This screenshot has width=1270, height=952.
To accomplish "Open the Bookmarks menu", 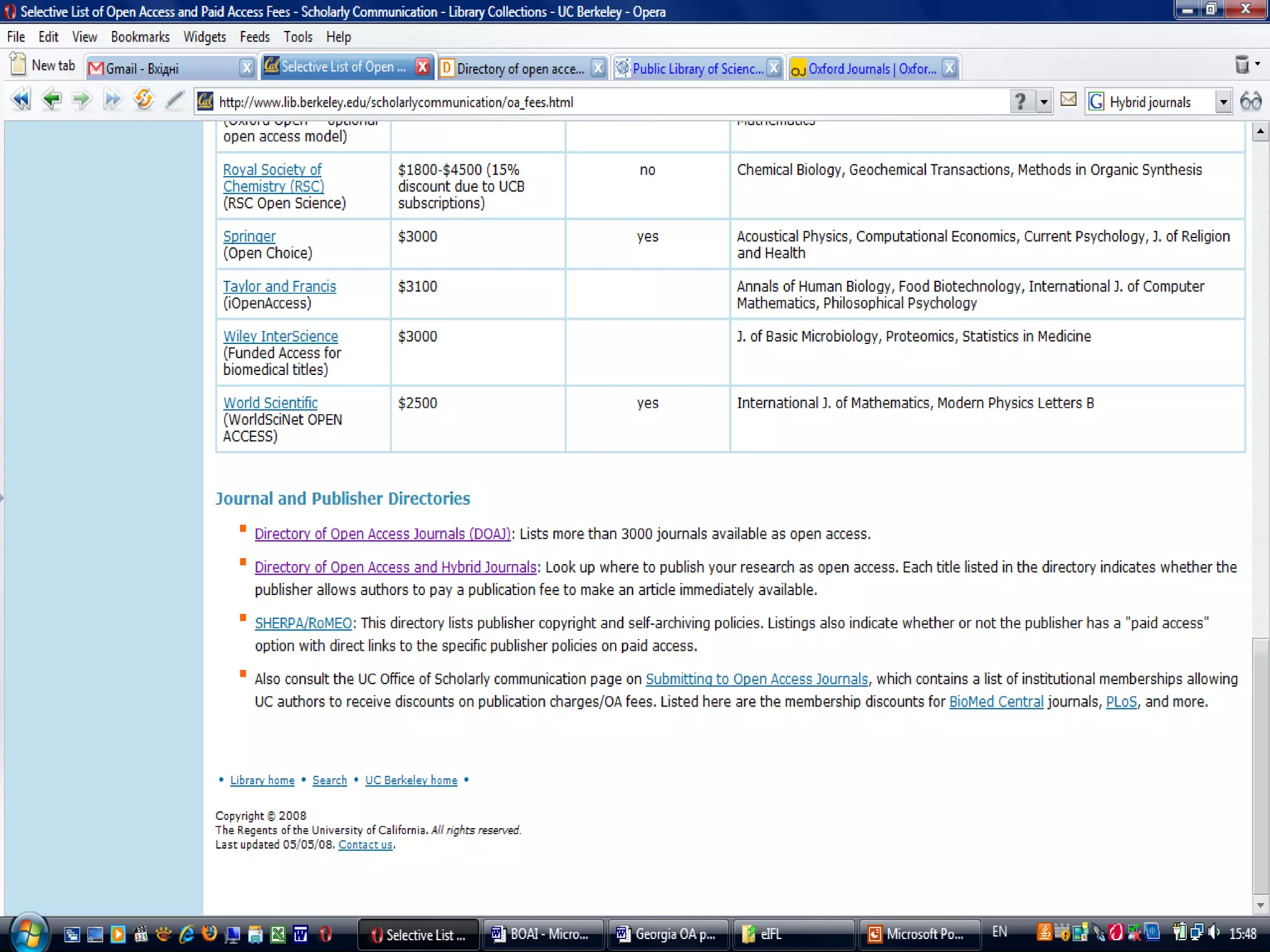I will [x=140, y=37].
